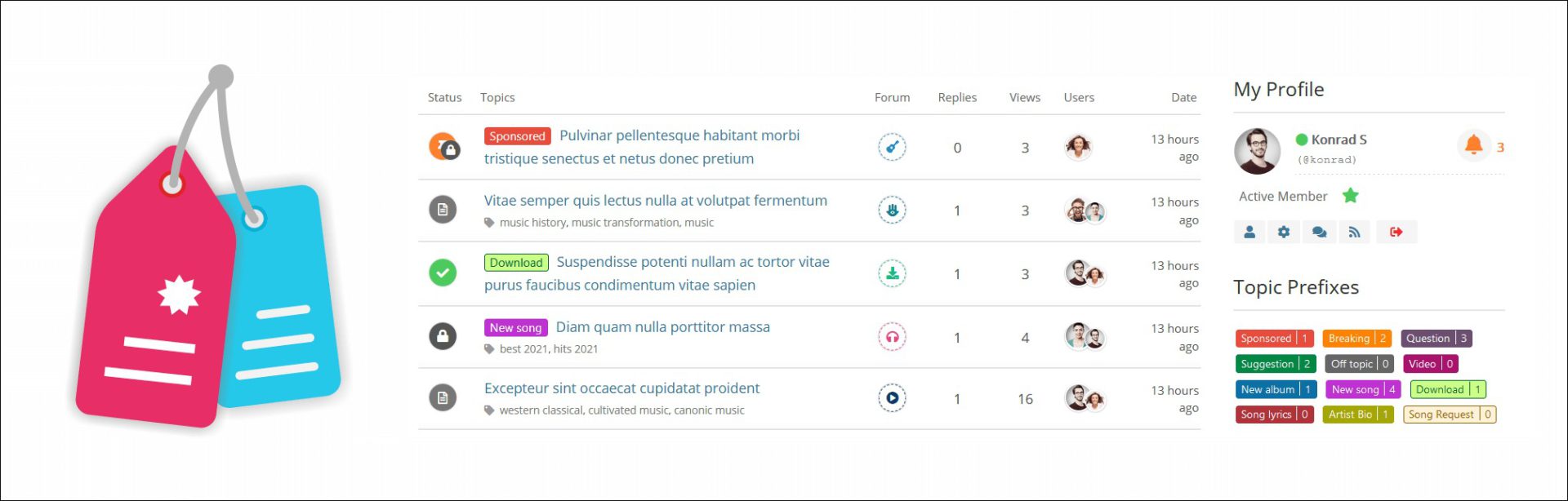Click the guitar forum icon in first row
The image size is (1568, 501).
892,148
